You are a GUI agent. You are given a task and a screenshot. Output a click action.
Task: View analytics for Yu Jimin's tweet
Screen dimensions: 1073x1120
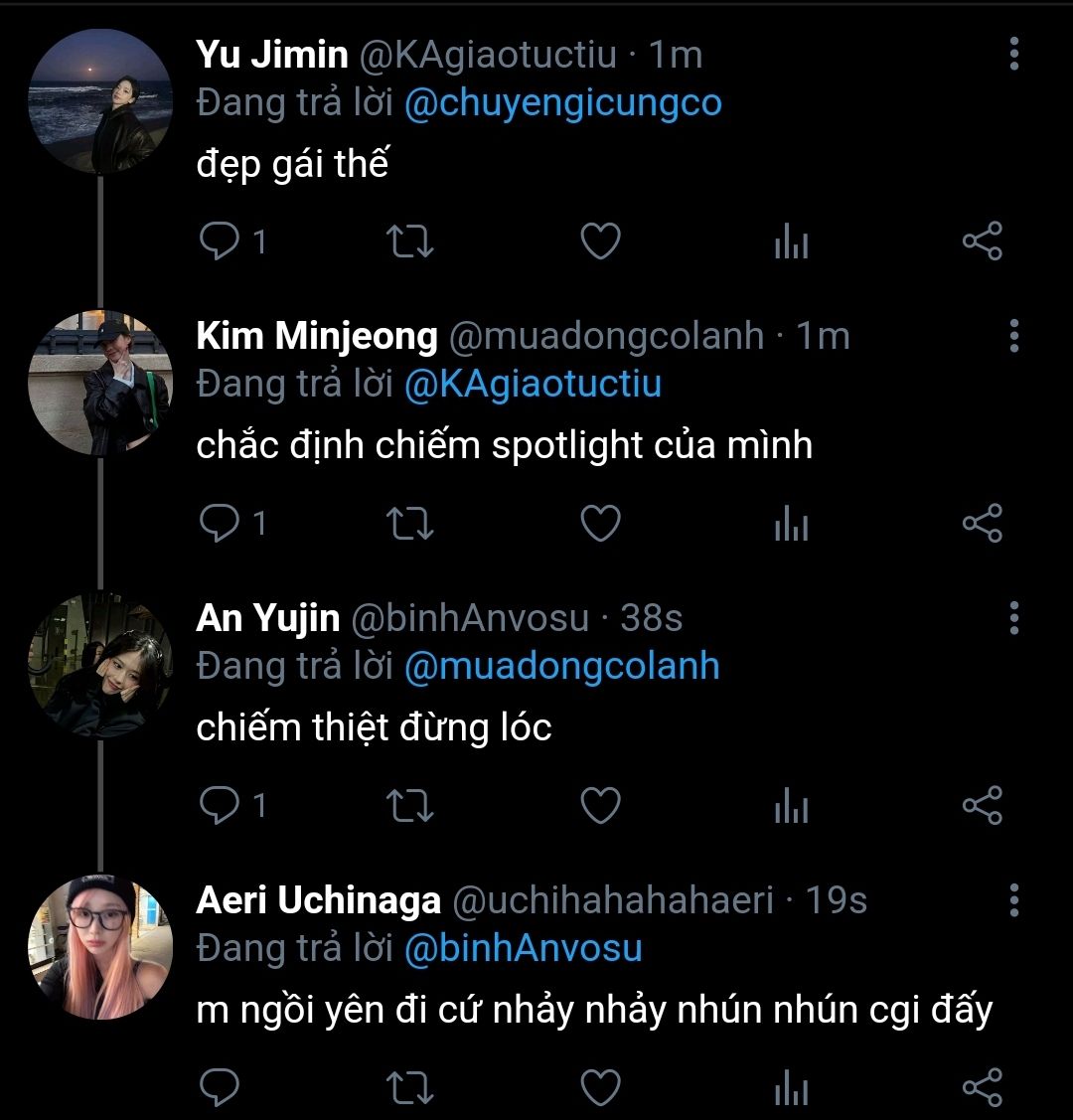coord(791,241)
